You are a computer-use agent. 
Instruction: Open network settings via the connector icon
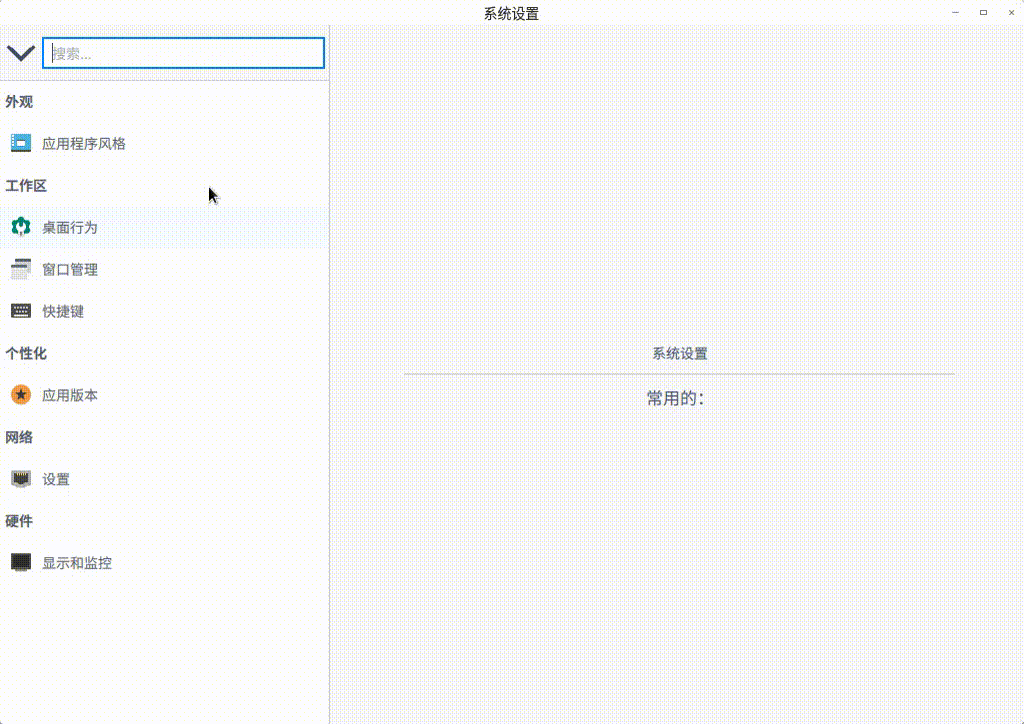click(20, 478)
